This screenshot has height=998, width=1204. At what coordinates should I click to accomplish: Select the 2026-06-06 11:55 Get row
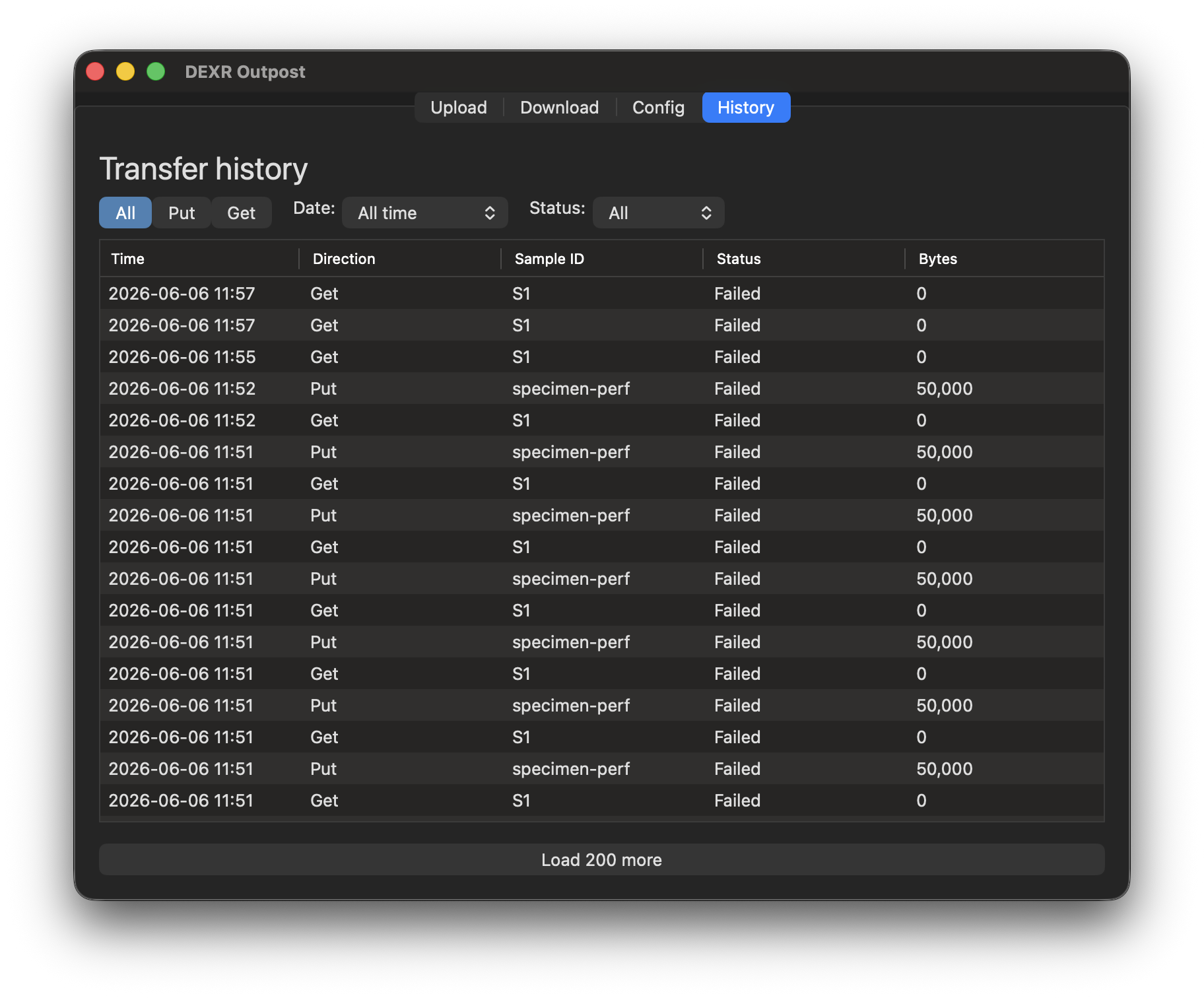click(x=602, y=356)
